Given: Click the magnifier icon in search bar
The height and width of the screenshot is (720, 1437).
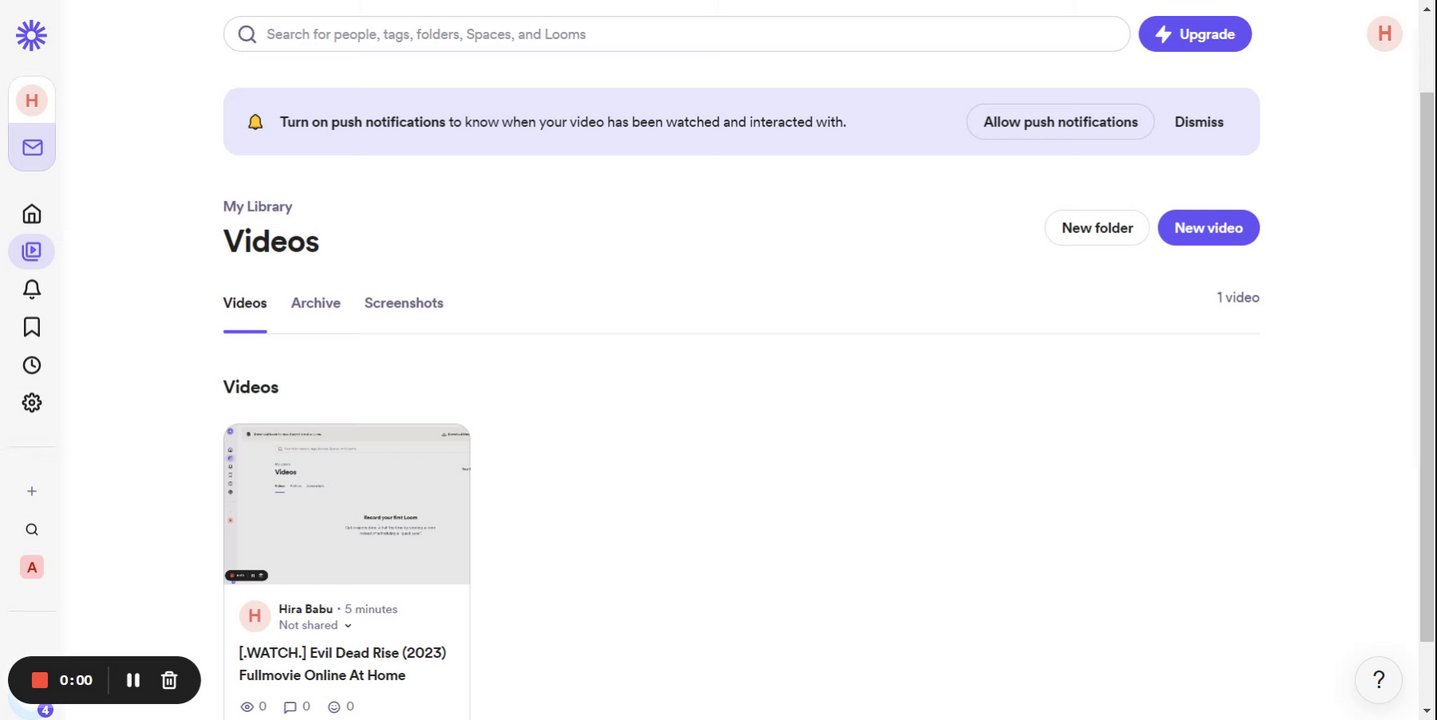Looking at the screenshot, I should tap(247, 34).
